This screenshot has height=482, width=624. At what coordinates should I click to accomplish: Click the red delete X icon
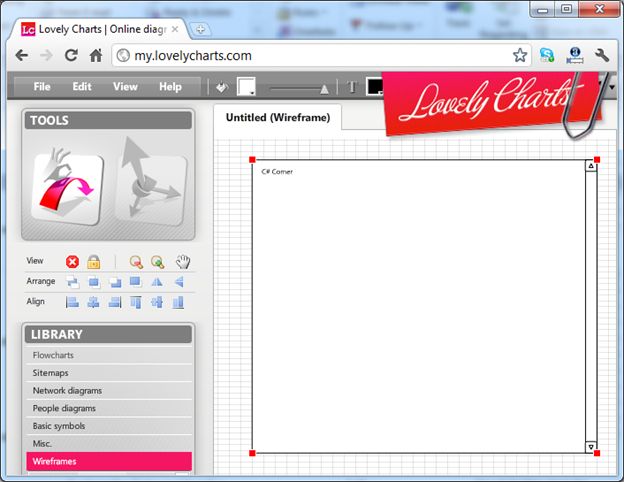click(x=72, y=262)
